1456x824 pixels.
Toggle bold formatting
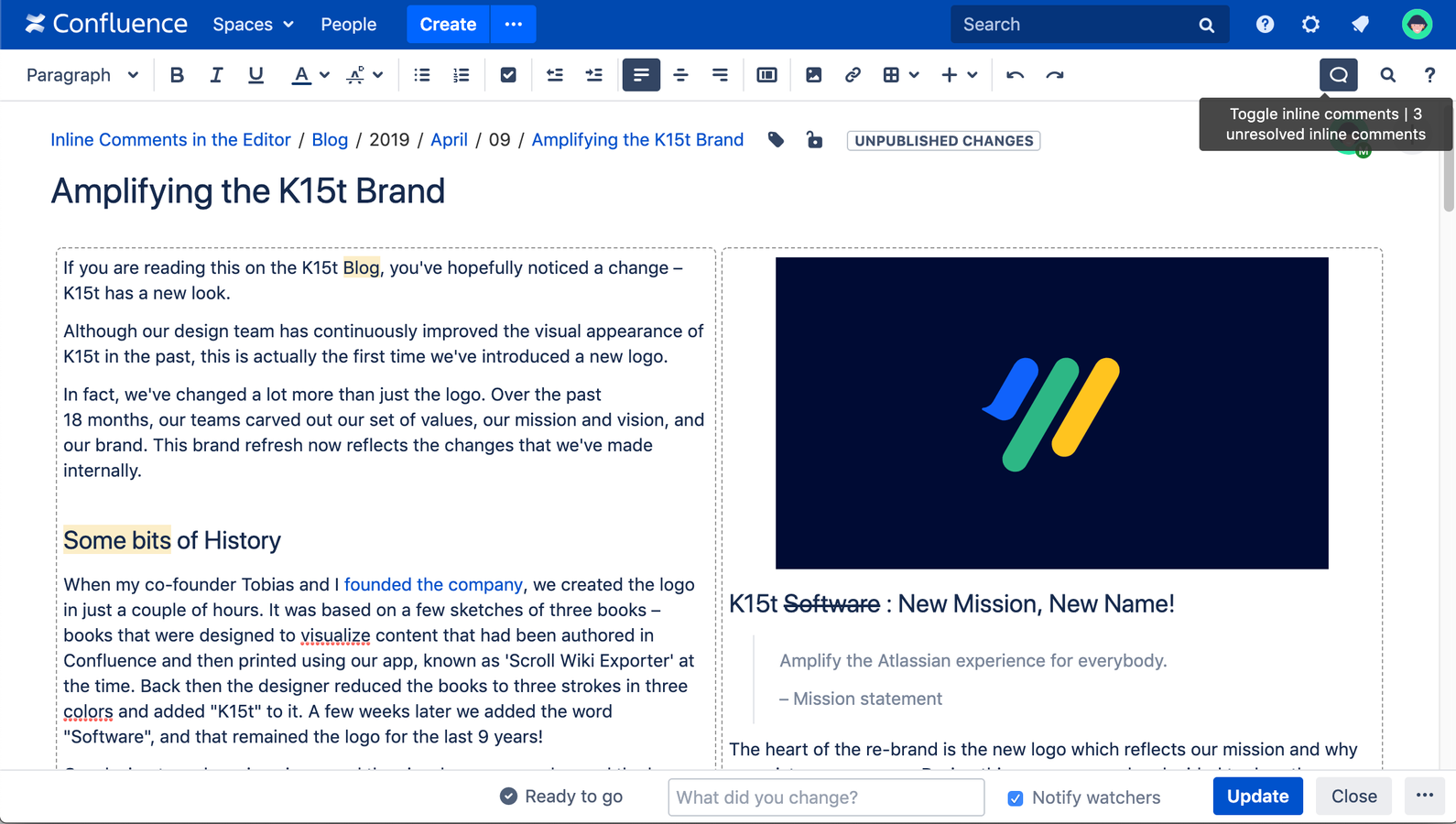pyautogui.click(x=177, y=75)
